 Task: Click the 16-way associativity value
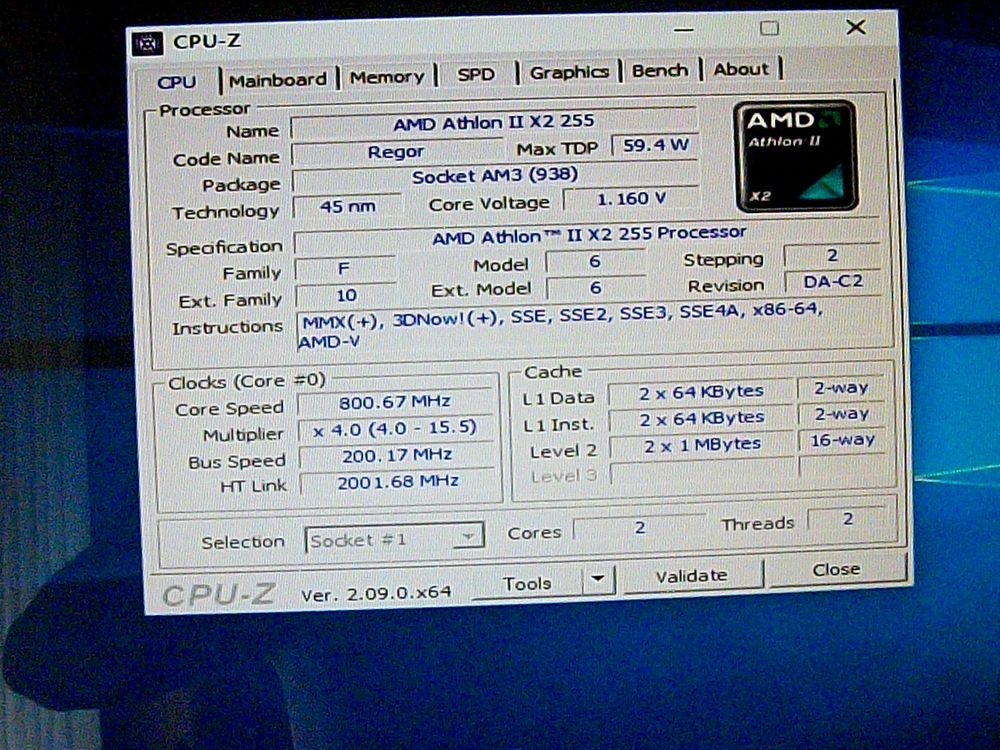coord(842,440)
